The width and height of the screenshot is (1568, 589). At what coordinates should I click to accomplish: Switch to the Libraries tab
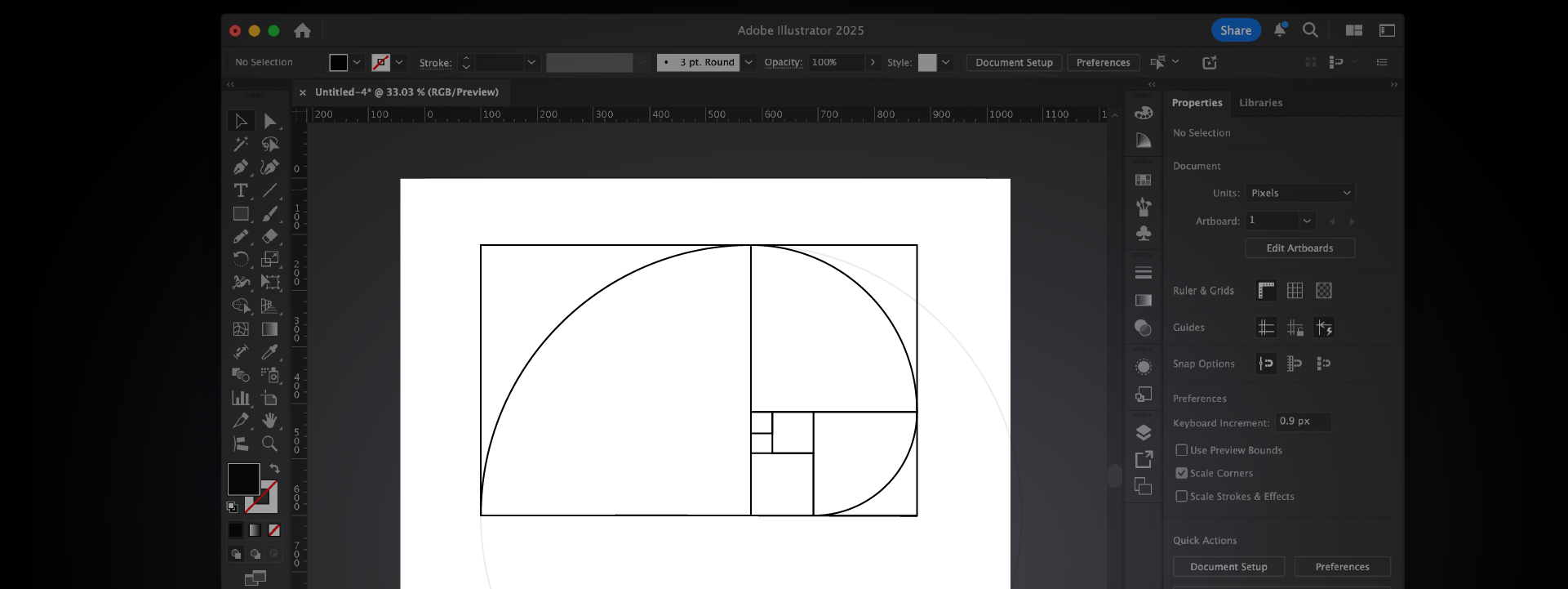(1260, 103)
